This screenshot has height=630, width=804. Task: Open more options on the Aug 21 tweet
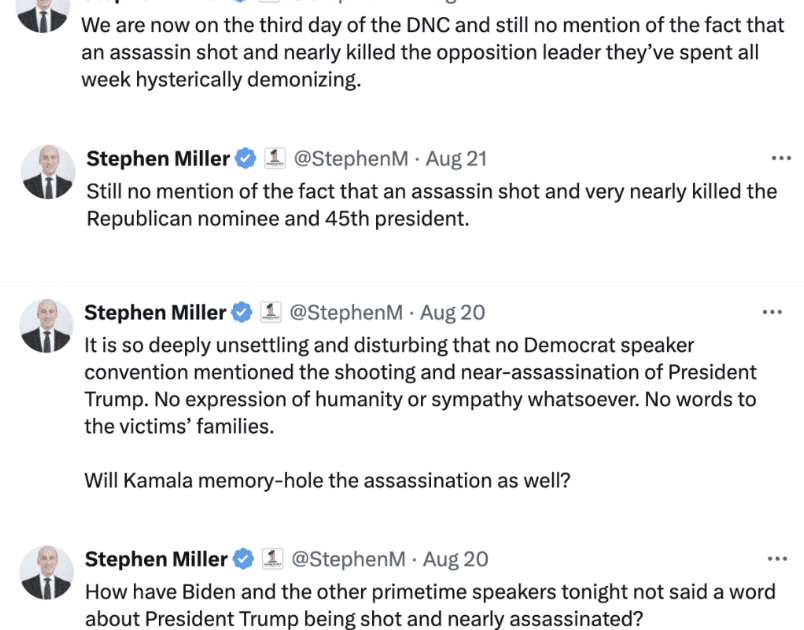coord(780,158)
